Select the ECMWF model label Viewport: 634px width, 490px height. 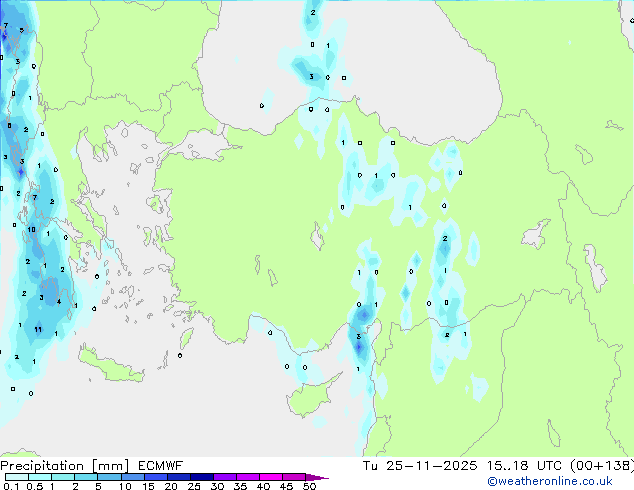[x=161, y=466]
